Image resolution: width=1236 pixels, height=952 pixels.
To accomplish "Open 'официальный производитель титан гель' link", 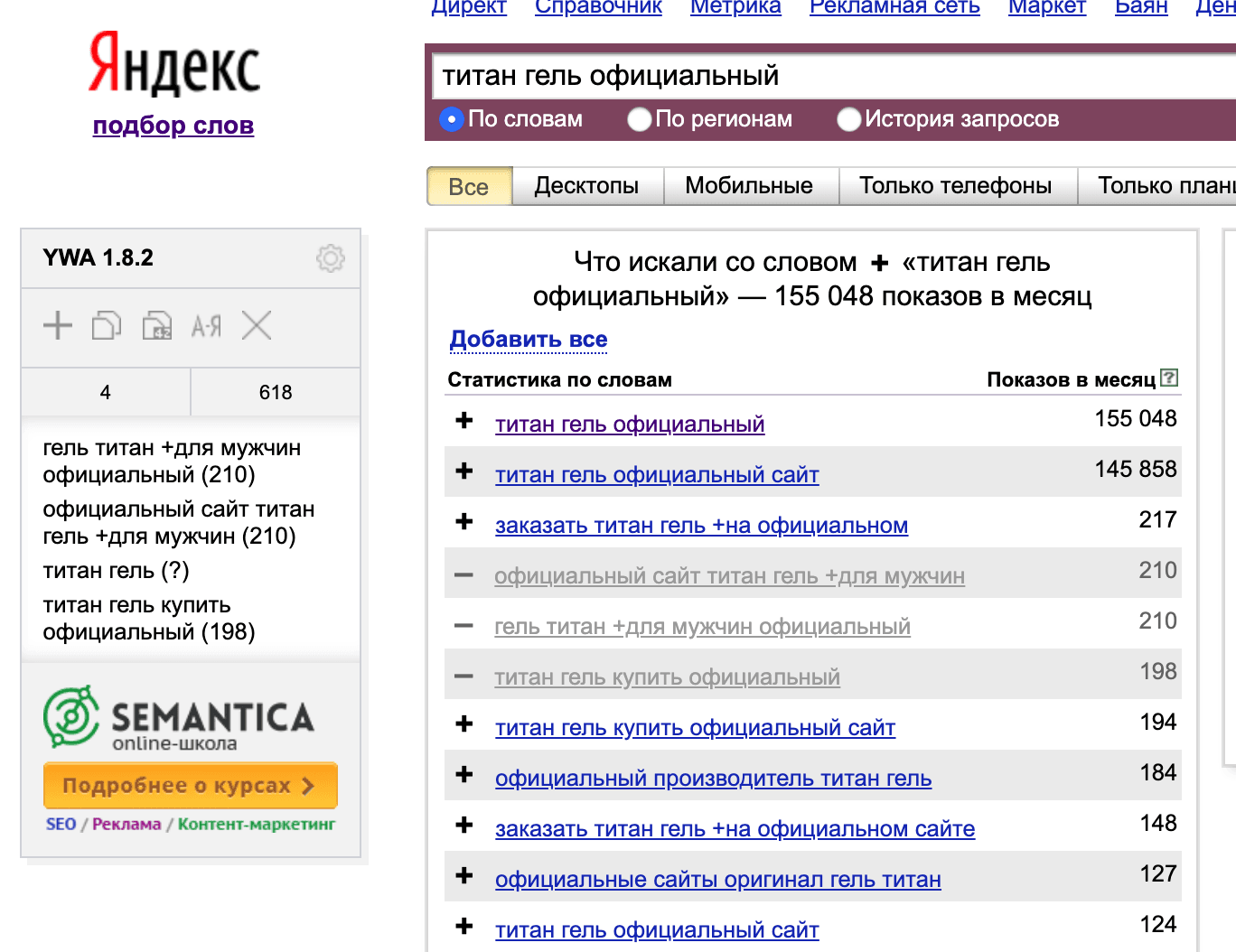I will point(713,778).
